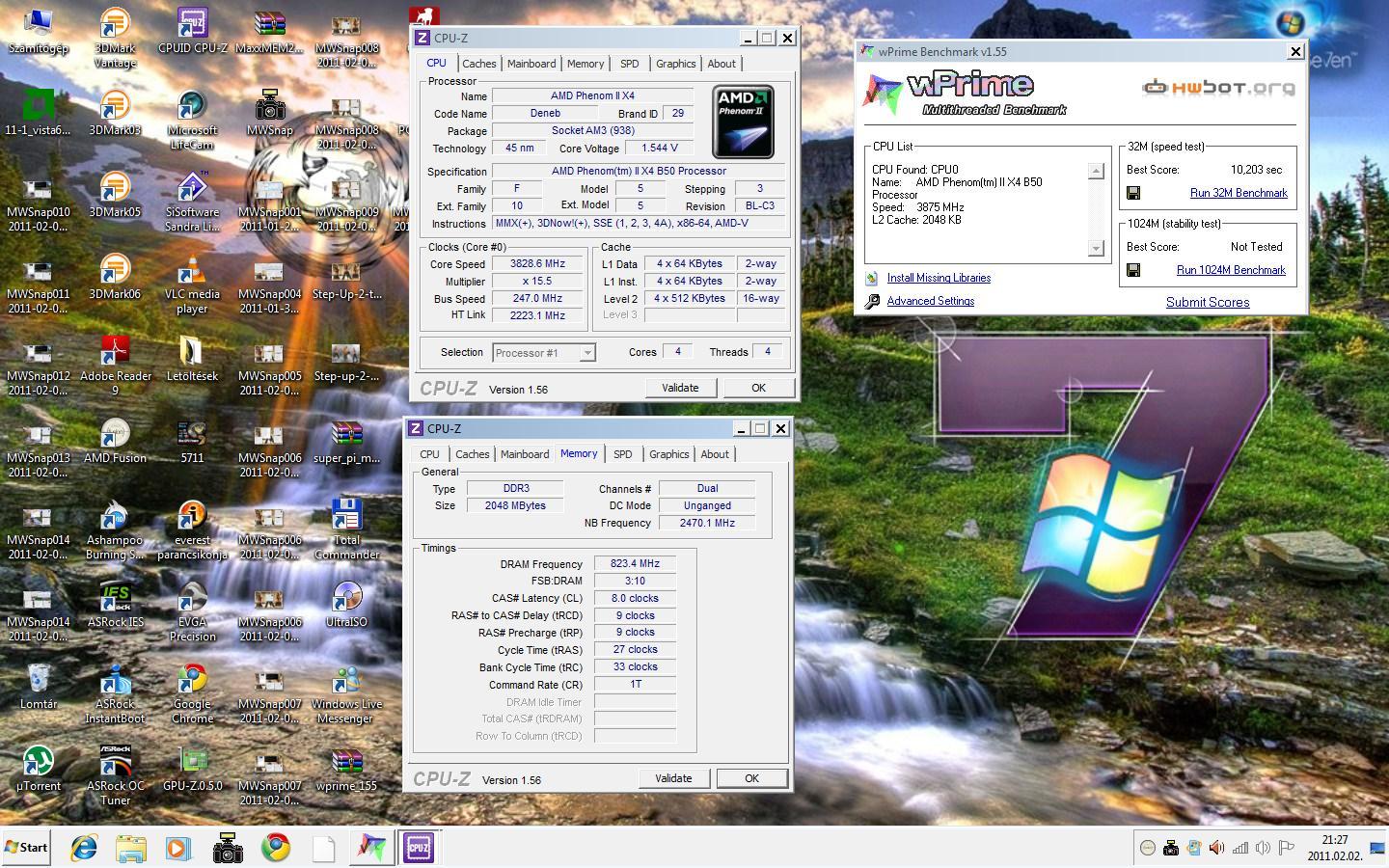Select the super_pi_m archive icon
This screenshot has width=1389, height=868.
(x=346, y=440)
